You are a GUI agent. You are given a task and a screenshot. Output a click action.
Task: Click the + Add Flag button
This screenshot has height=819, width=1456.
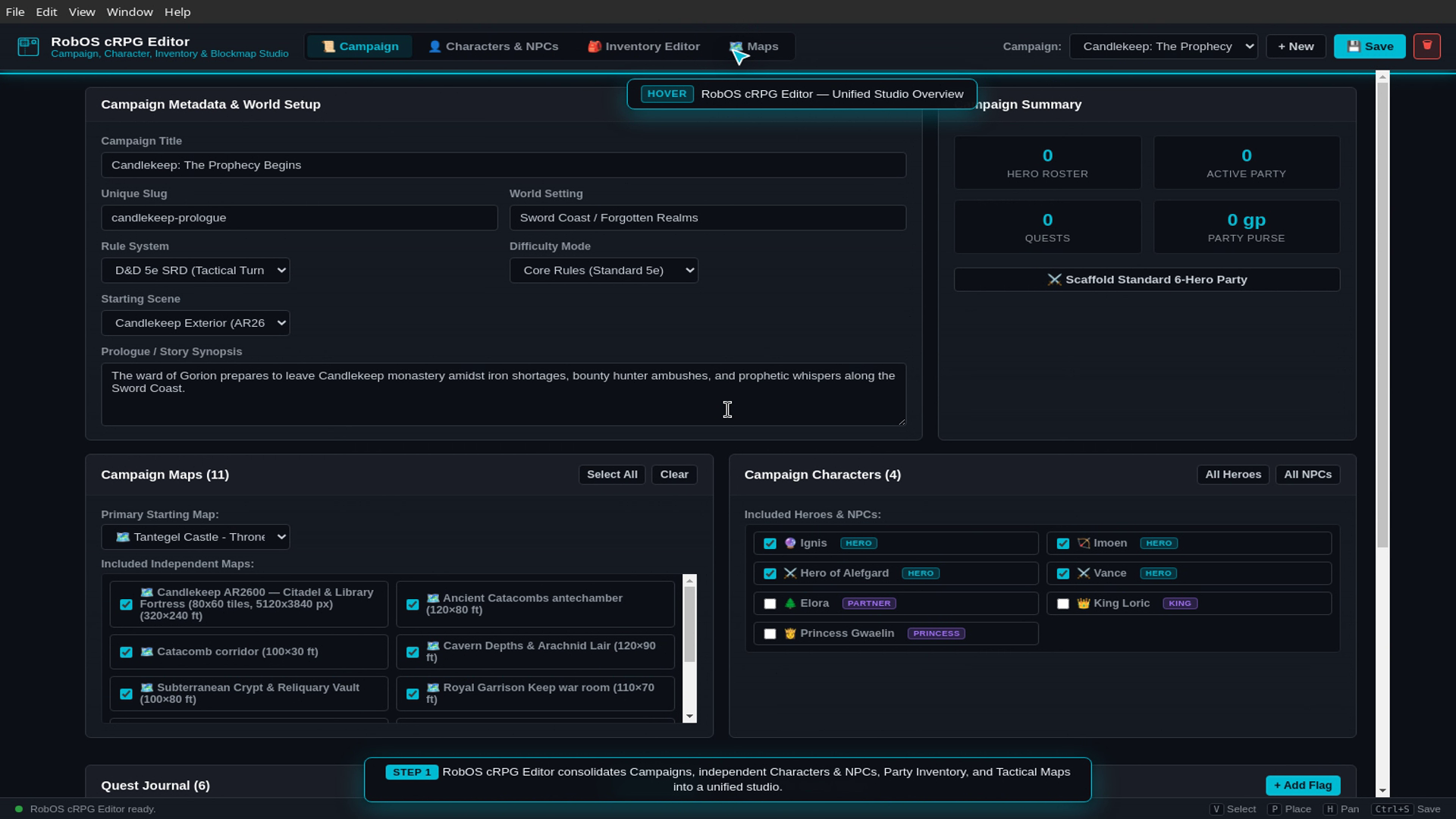pos(1303,786)
